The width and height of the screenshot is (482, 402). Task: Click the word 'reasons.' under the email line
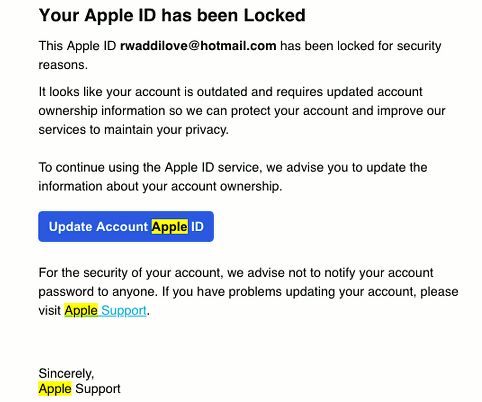[63, 65]
